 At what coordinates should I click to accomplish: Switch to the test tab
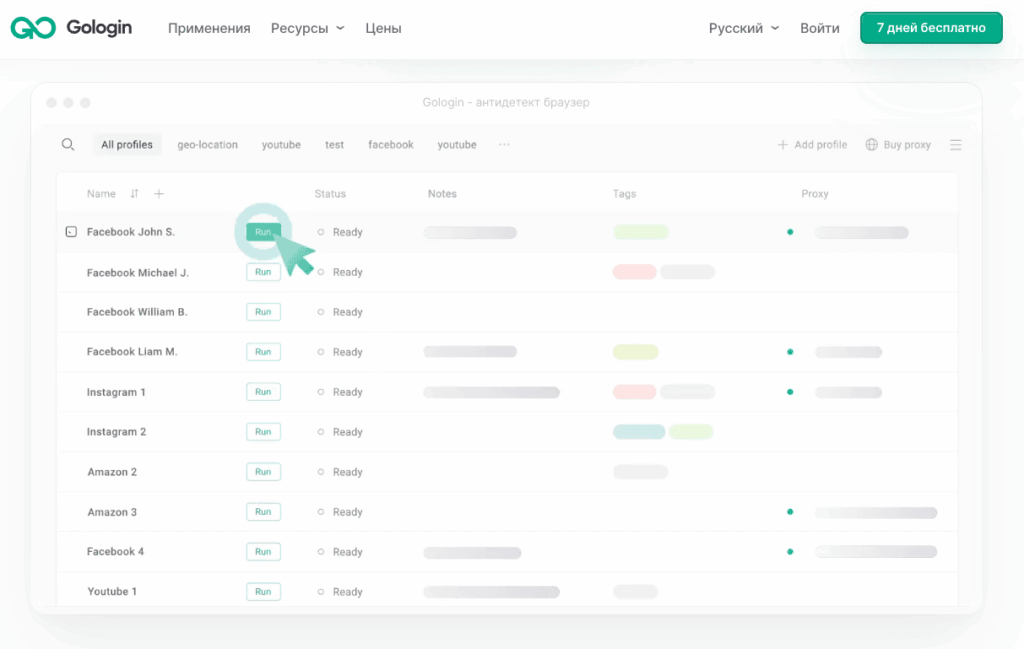point(334,144)
